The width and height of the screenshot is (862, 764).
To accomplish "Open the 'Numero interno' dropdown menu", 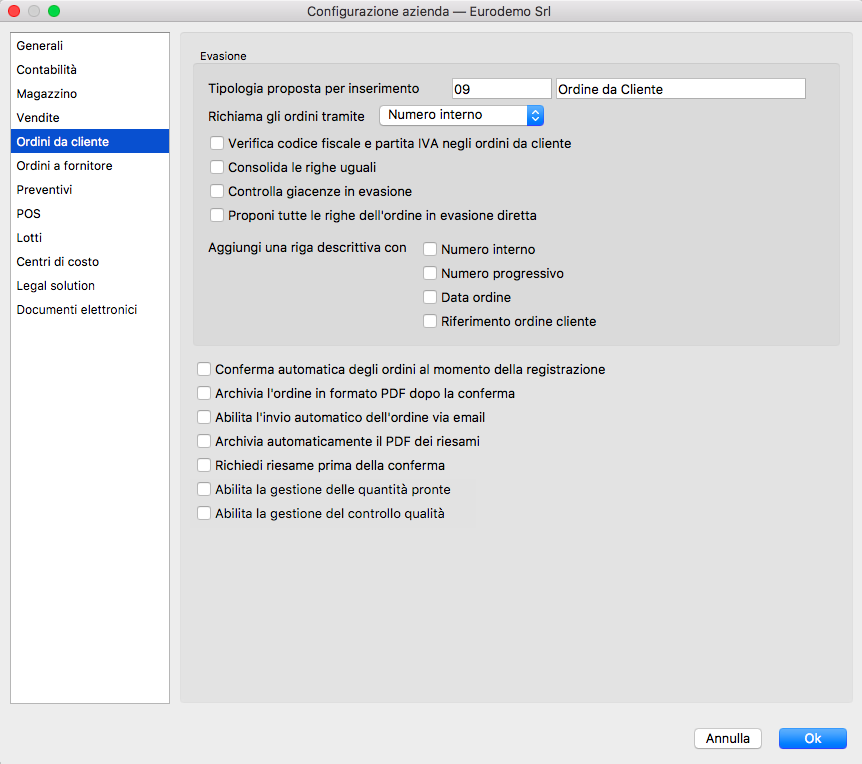I will point(461,115).
